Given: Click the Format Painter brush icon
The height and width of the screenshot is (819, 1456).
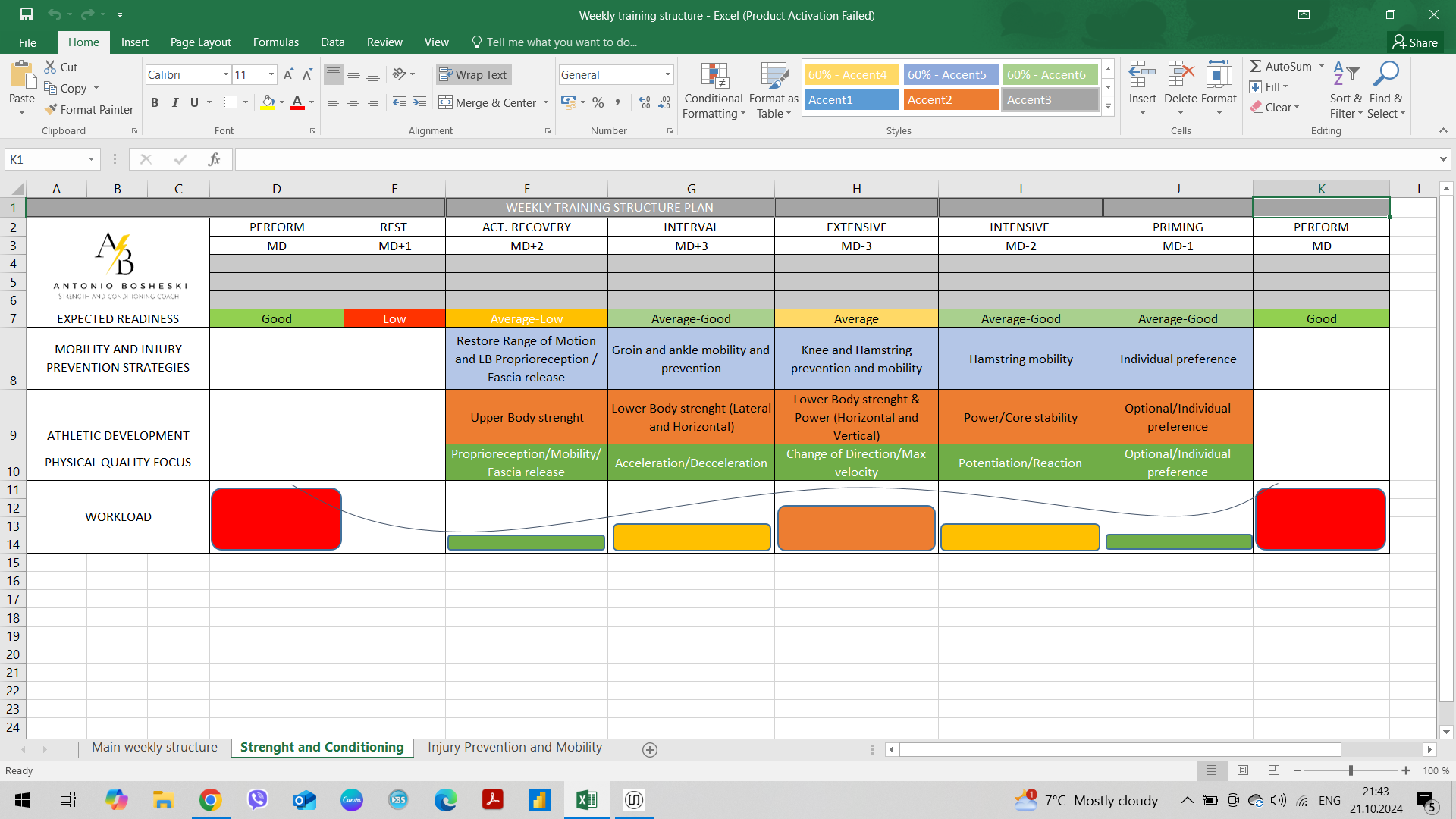Looking at the screenshot, I should (x=52, y=109).
